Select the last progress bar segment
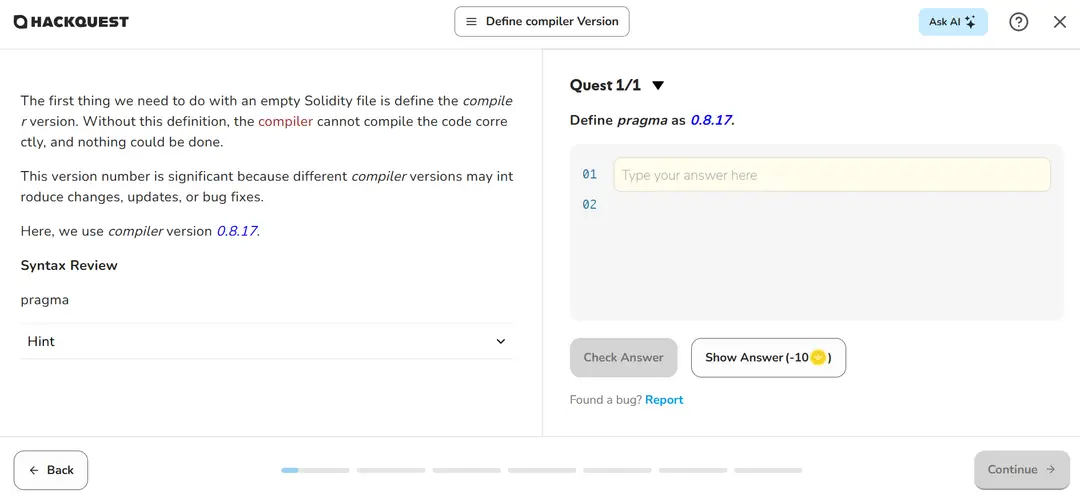 768,470
